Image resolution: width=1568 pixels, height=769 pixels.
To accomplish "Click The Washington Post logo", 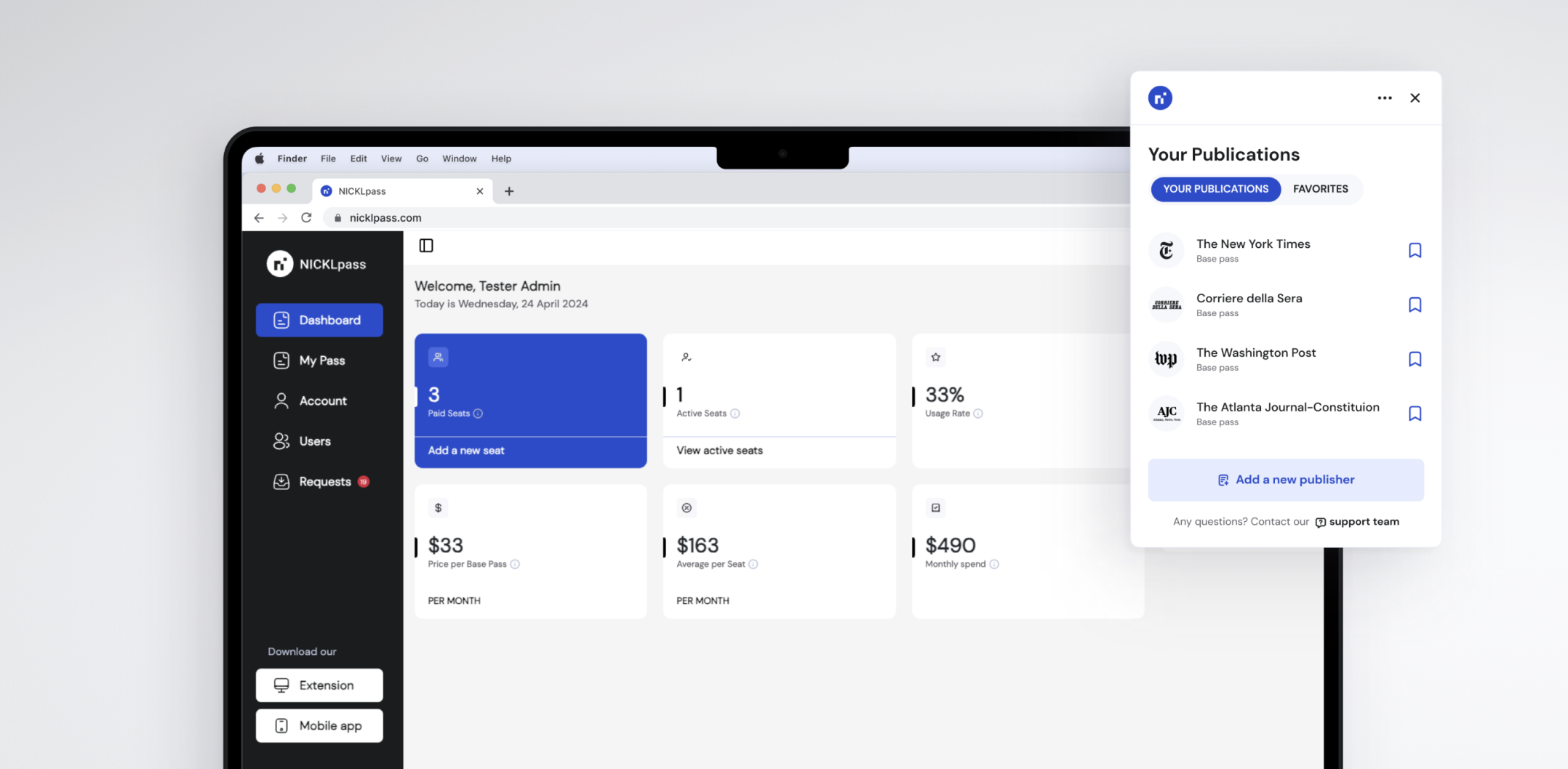I will (1167, 360).
